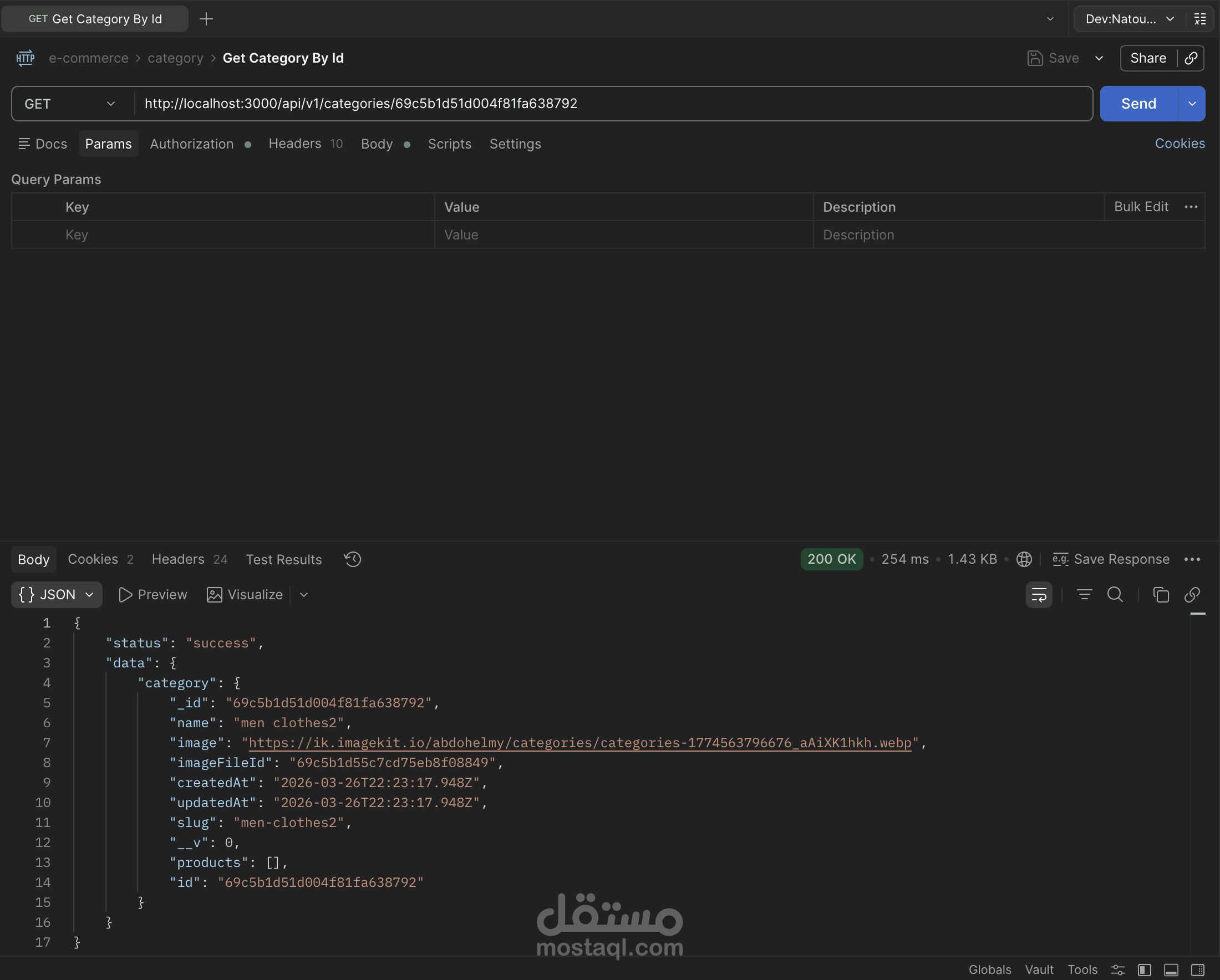Screen dimensions: 1220x980
Task: Toggle the bottom console pane icon
Action: [1171, 970]
